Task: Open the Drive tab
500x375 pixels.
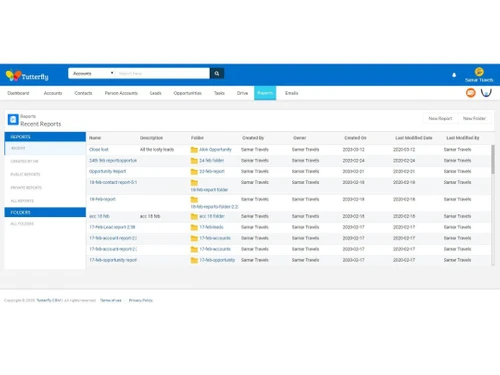Action: pyautogui.click(x=242, y=93)
